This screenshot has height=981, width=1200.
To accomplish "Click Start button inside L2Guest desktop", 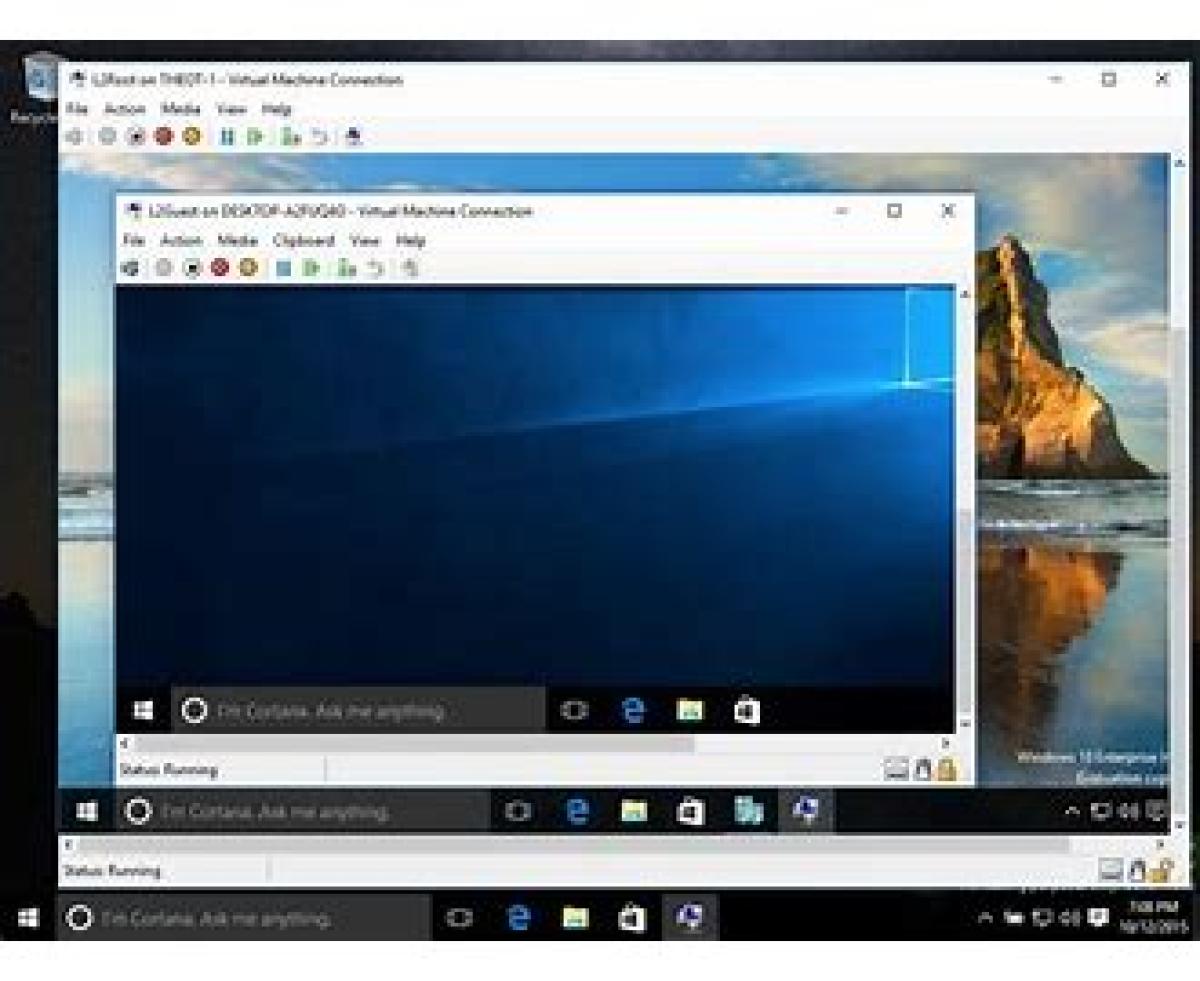I will tap(143, 711).
